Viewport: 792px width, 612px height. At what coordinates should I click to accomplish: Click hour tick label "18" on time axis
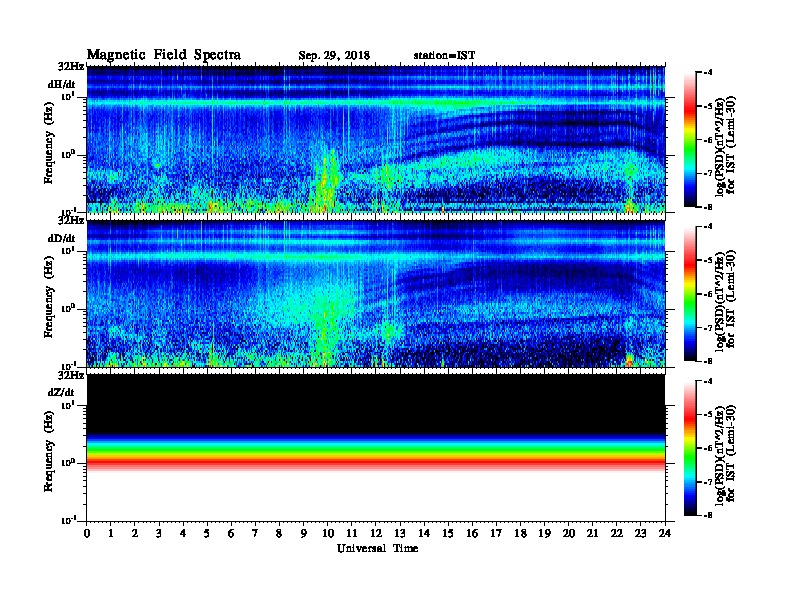520,533
